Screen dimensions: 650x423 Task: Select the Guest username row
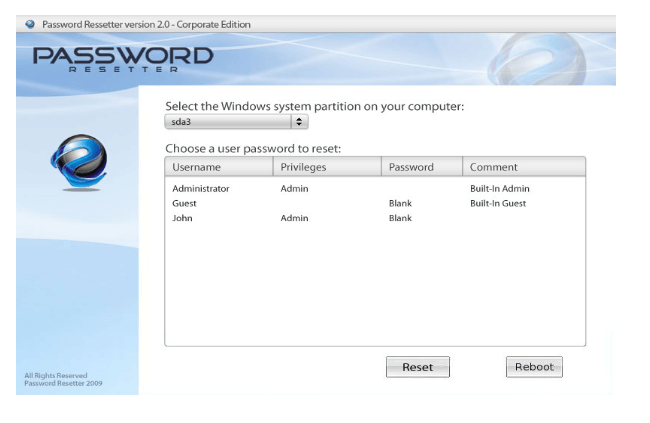pos(375,203)
